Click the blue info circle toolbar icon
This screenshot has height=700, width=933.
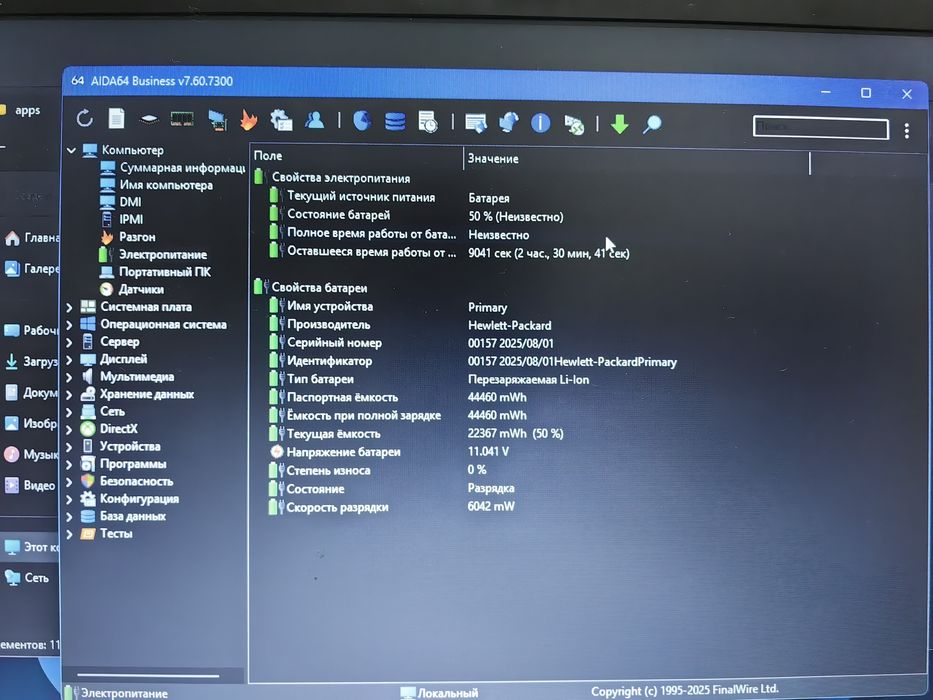[x=540, y=123]
